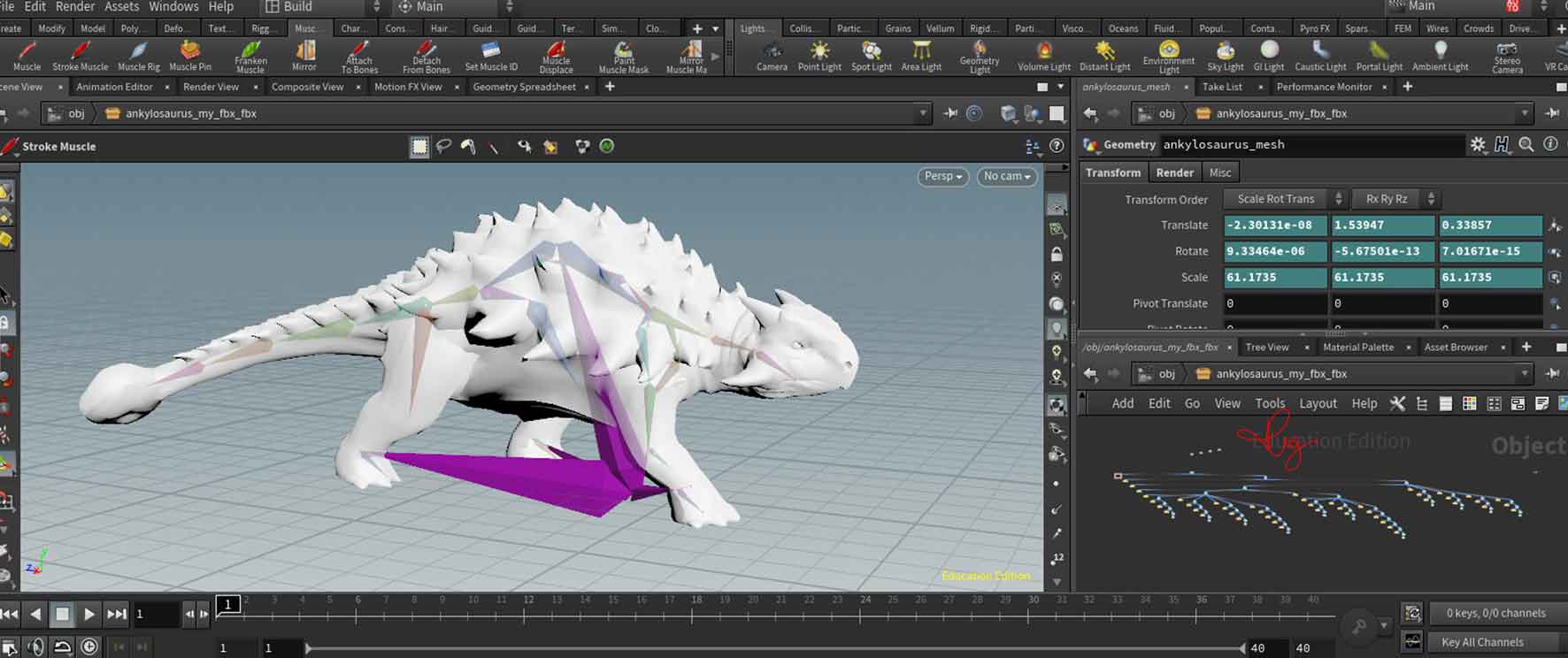Click the network editor Layout menu

[1318, 403]
